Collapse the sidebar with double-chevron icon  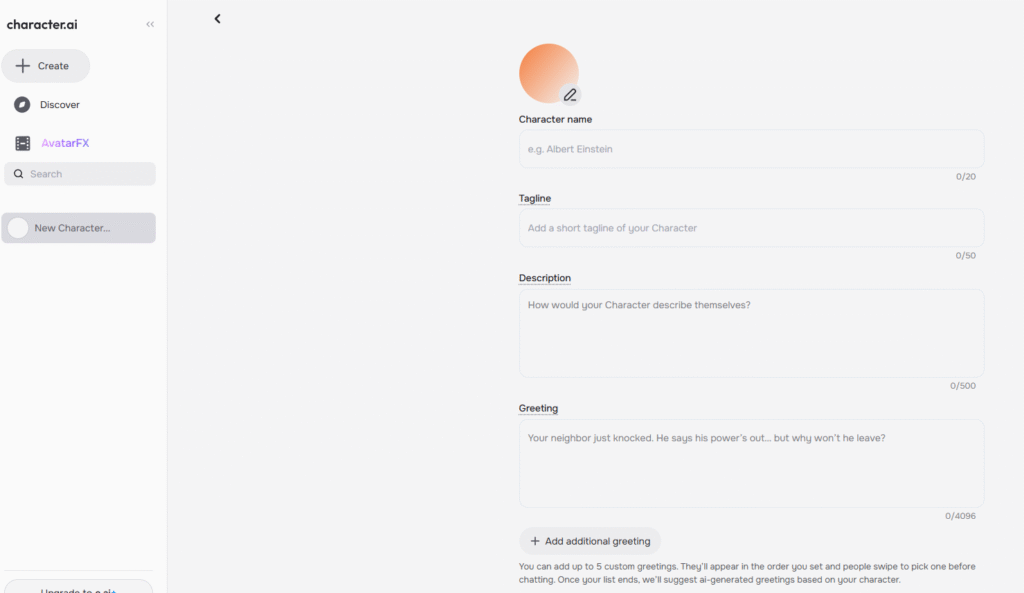tap(150, 24)
